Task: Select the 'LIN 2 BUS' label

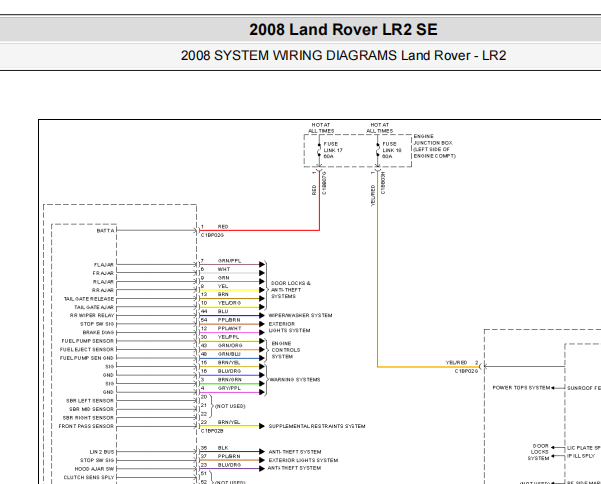Action: 102,452
